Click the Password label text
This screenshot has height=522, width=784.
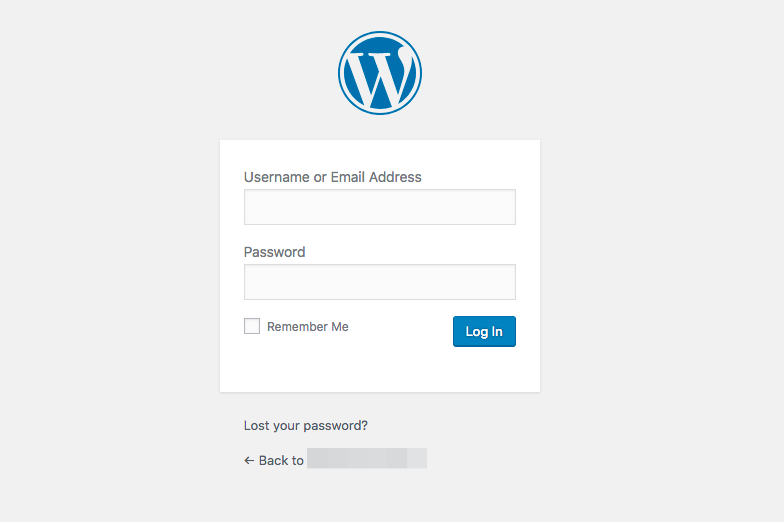pyautogui.click(x=274, y=252)
